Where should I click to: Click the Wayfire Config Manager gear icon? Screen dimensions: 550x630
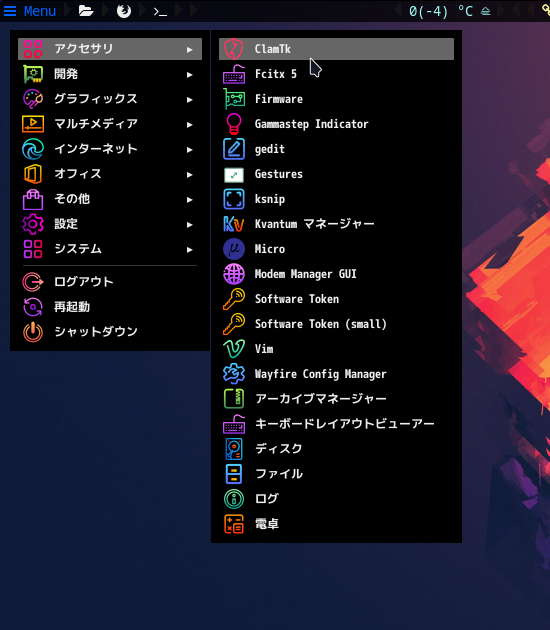(234, 374)
